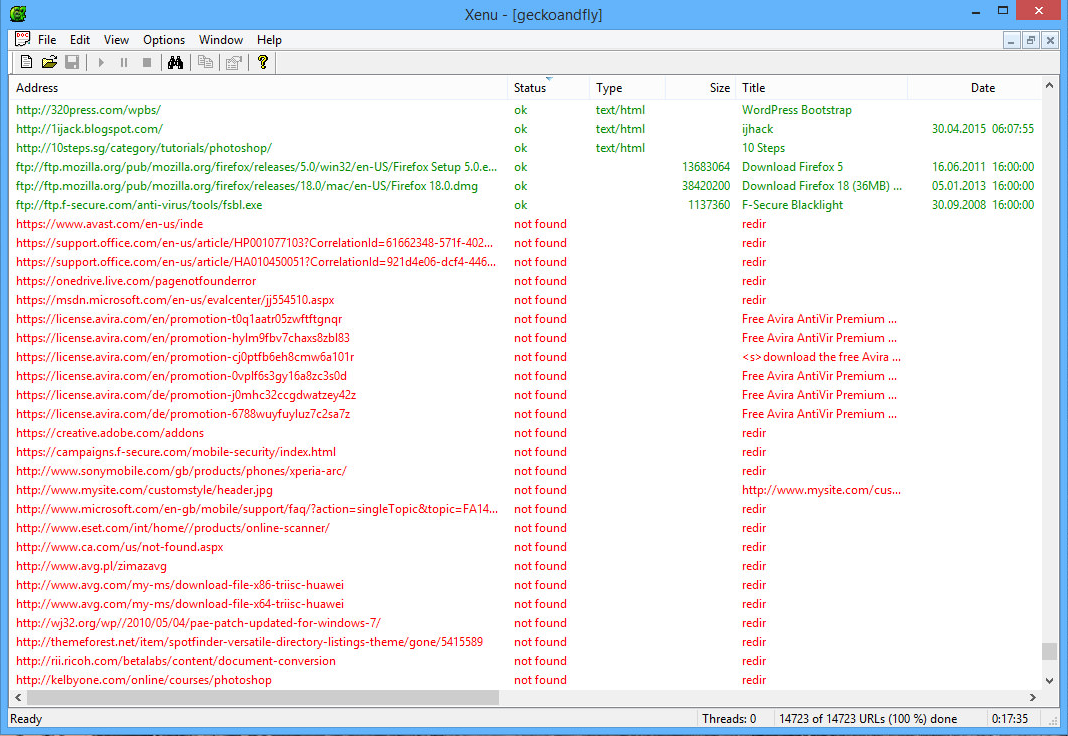
Task: Open the View menu
Action: point(116,40)
